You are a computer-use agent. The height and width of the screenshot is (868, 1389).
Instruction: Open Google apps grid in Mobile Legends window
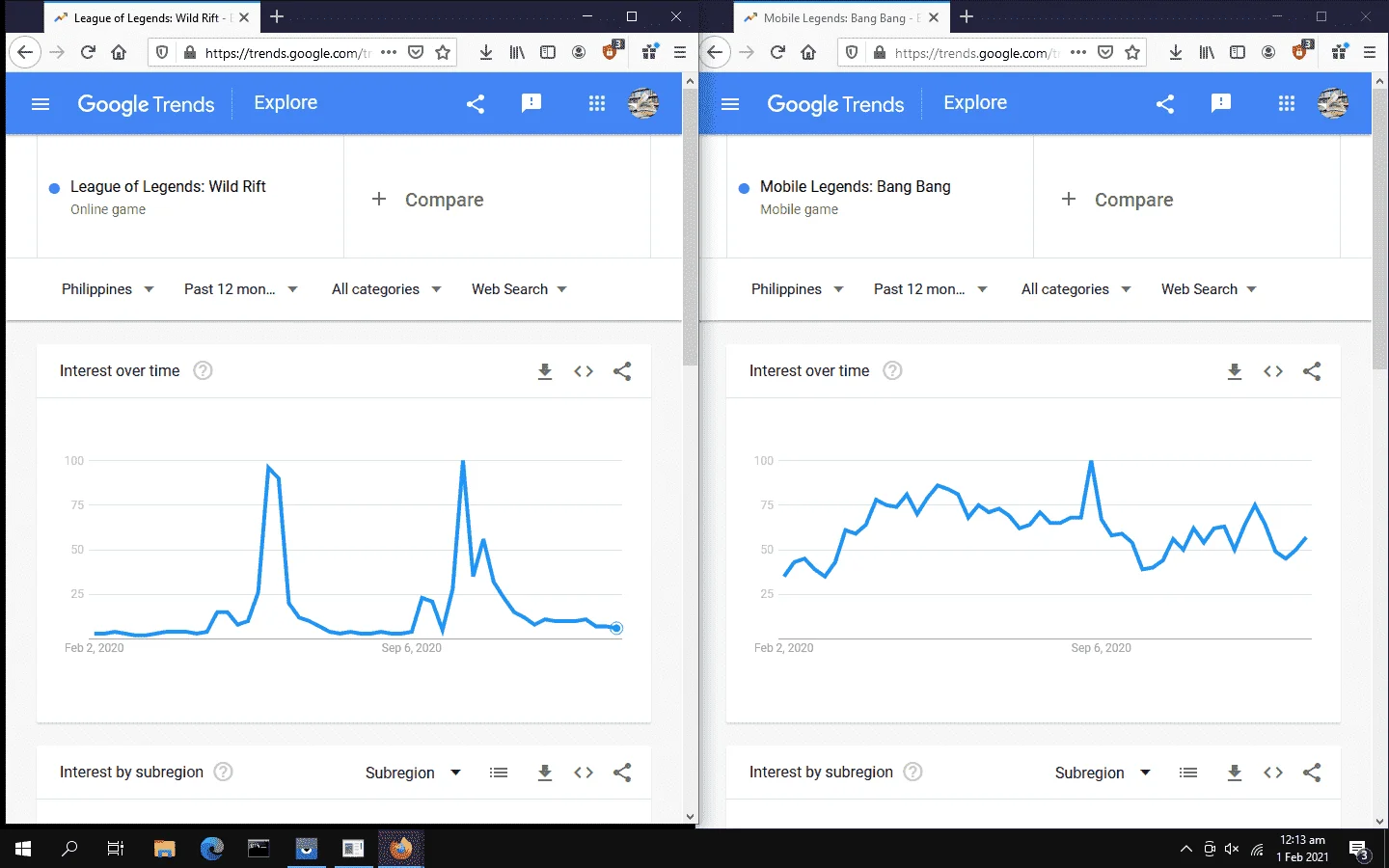[x=1287, y=103]
